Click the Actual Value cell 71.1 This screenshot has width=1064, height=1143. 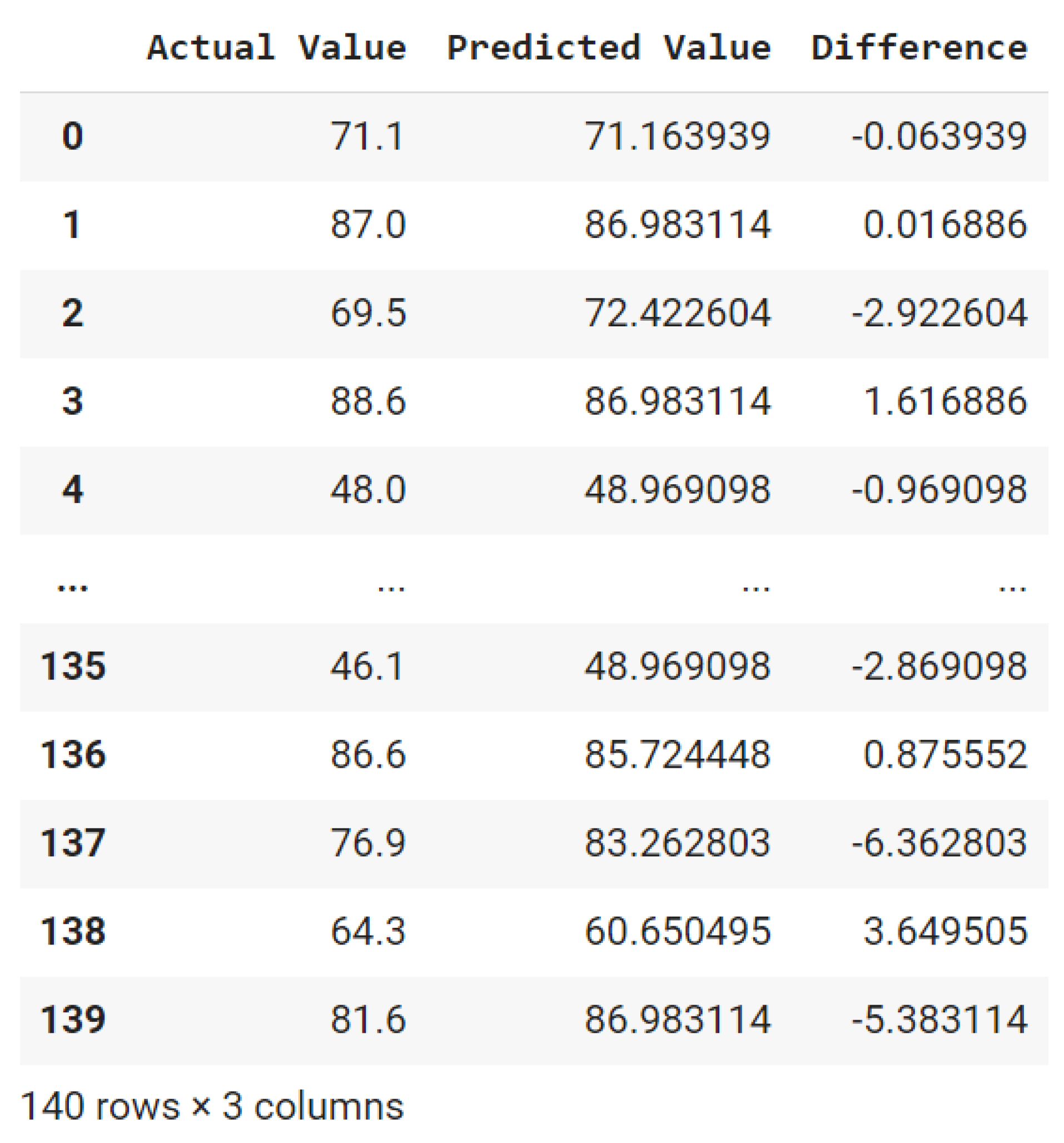coord(368,137)
